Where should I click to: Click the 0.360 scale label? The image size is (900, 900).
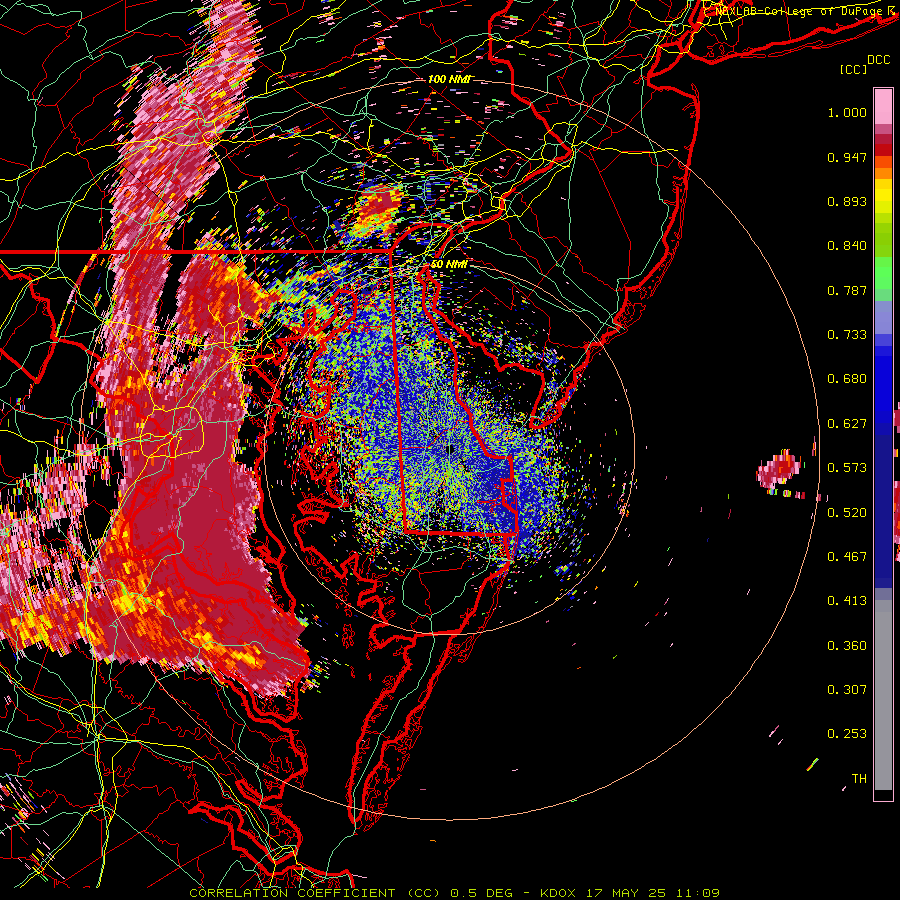pos(847,646)
